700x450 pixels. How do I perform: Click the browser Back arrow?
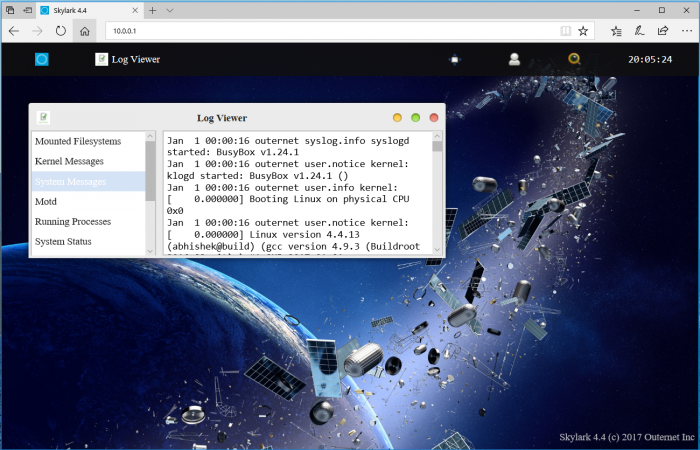click(14, 31)
